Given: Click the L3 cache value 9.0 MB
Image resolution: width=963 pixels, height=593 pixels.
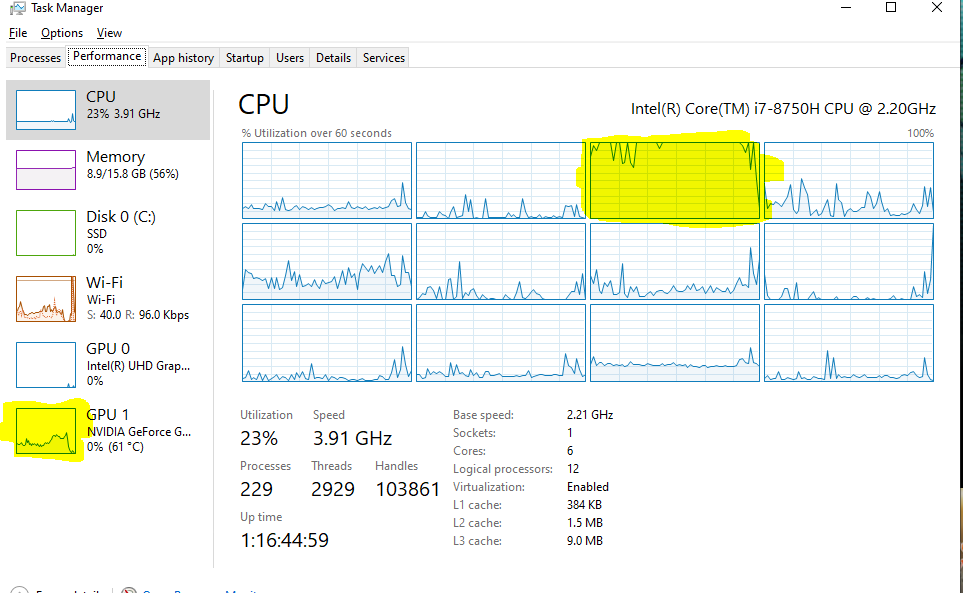Looking at the screenshot, I should (585, 541).
